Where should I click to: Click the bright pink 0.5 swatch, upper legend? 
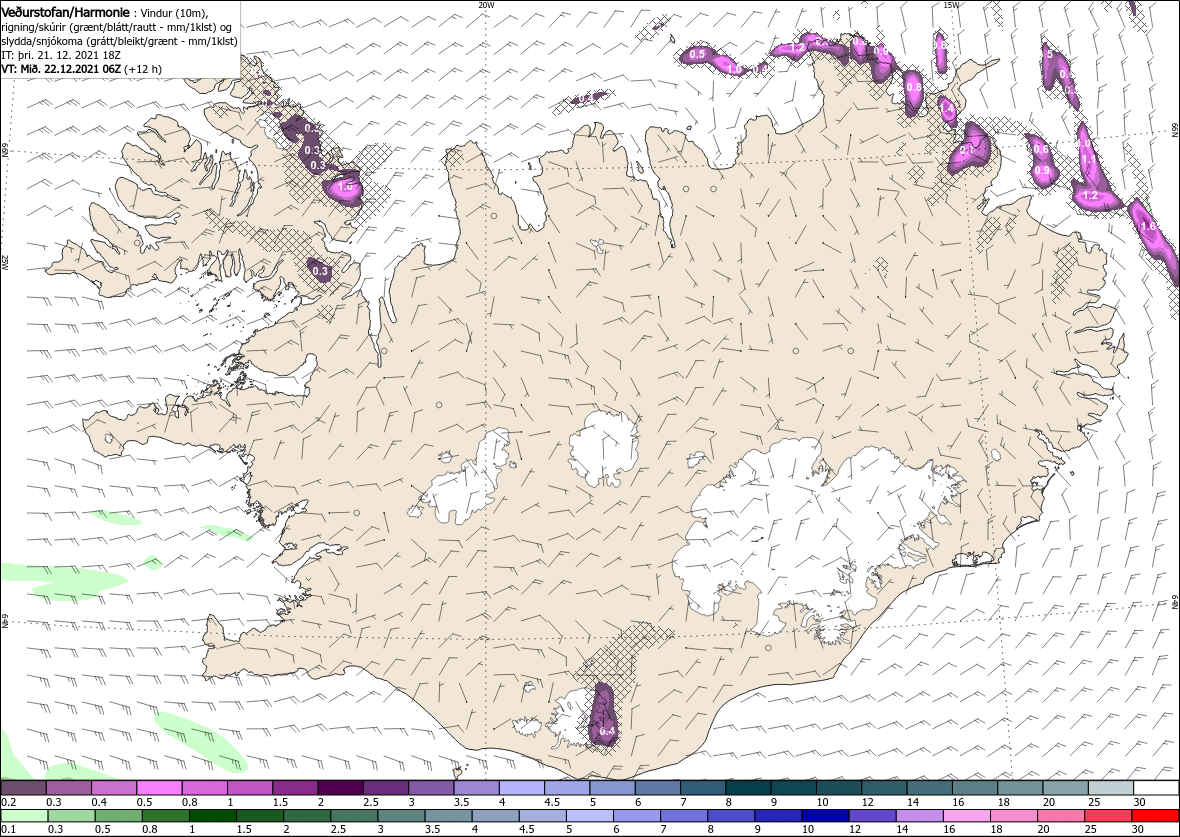pos(160,788)
